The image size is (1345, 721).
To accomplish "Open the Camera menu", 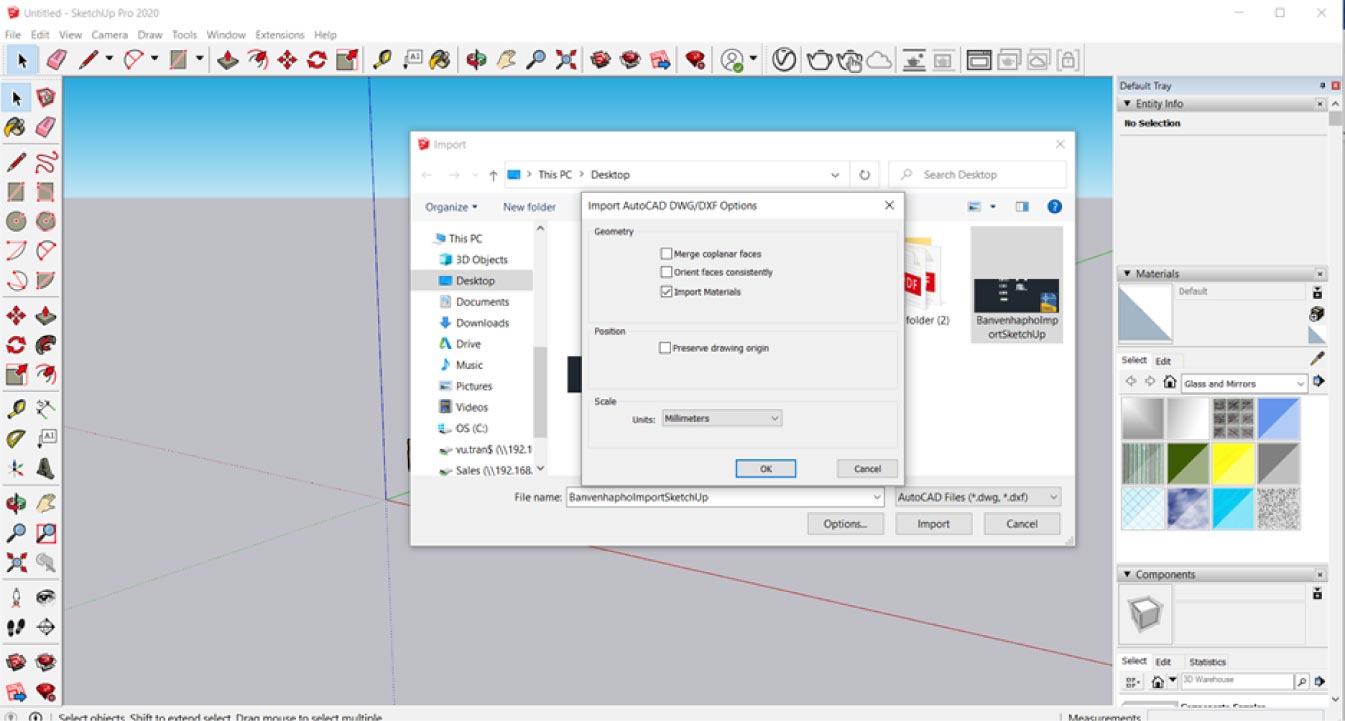I will pyautogui.click(x=110, y=34).
